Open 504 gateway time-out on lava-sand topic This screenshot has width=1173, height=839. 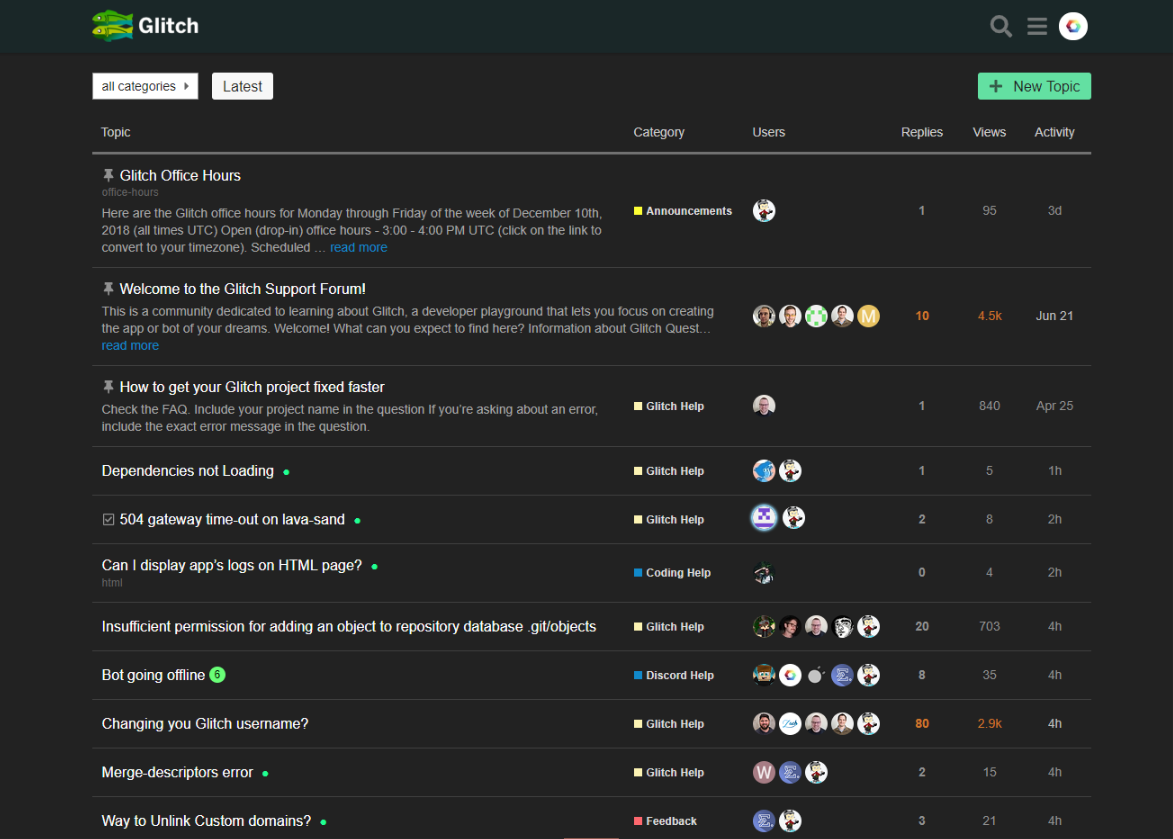(x=232, y=520)
